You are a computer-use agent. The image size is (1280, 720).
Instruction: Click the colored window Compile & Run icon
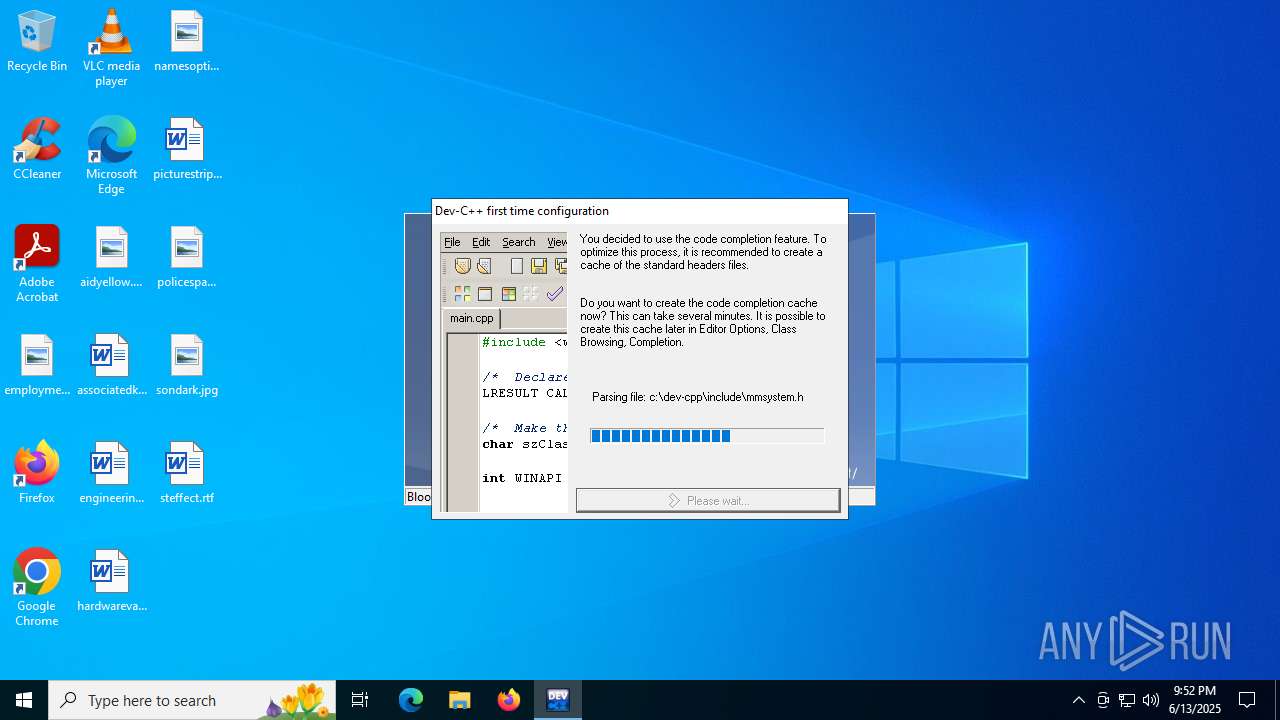[x=508, y=294]
